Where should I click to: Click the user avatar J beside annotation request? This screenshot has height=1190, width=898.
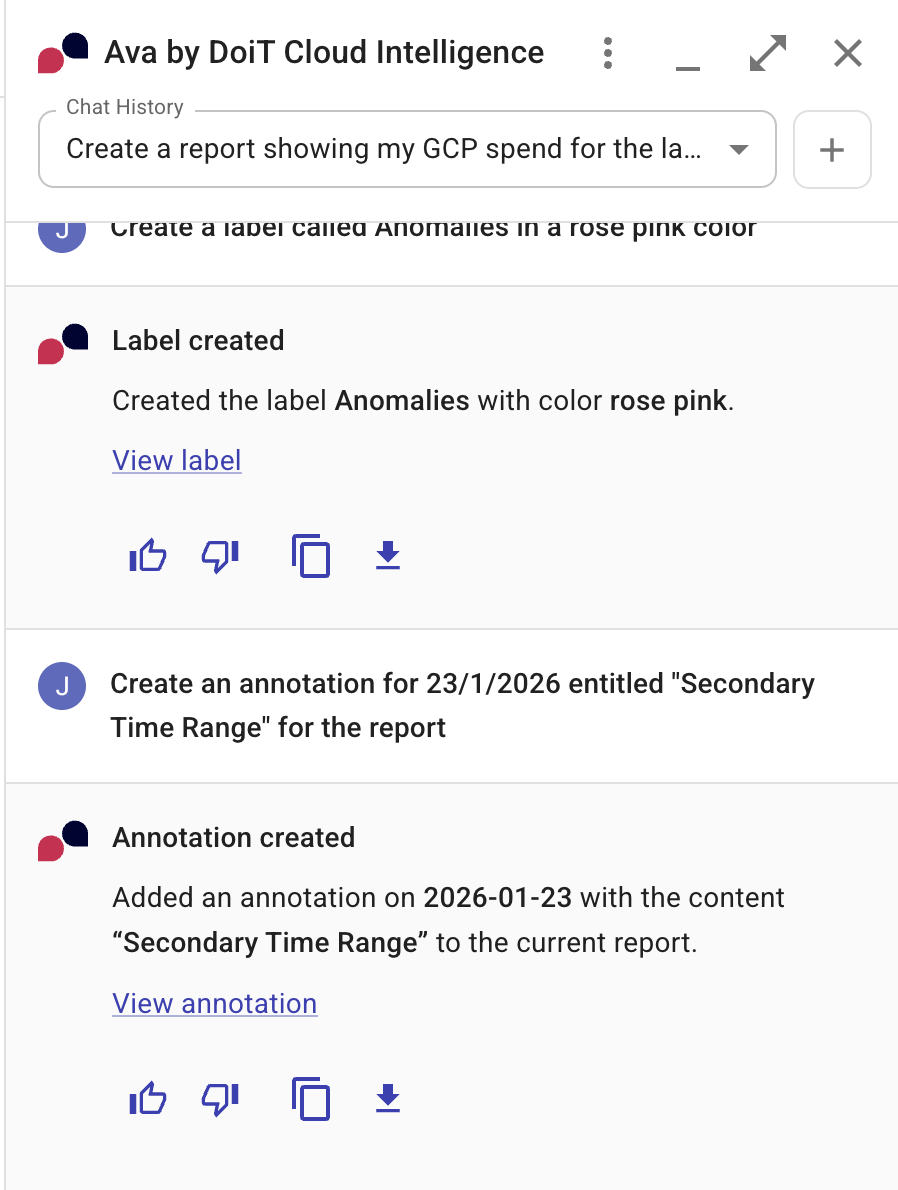(62, 686)
